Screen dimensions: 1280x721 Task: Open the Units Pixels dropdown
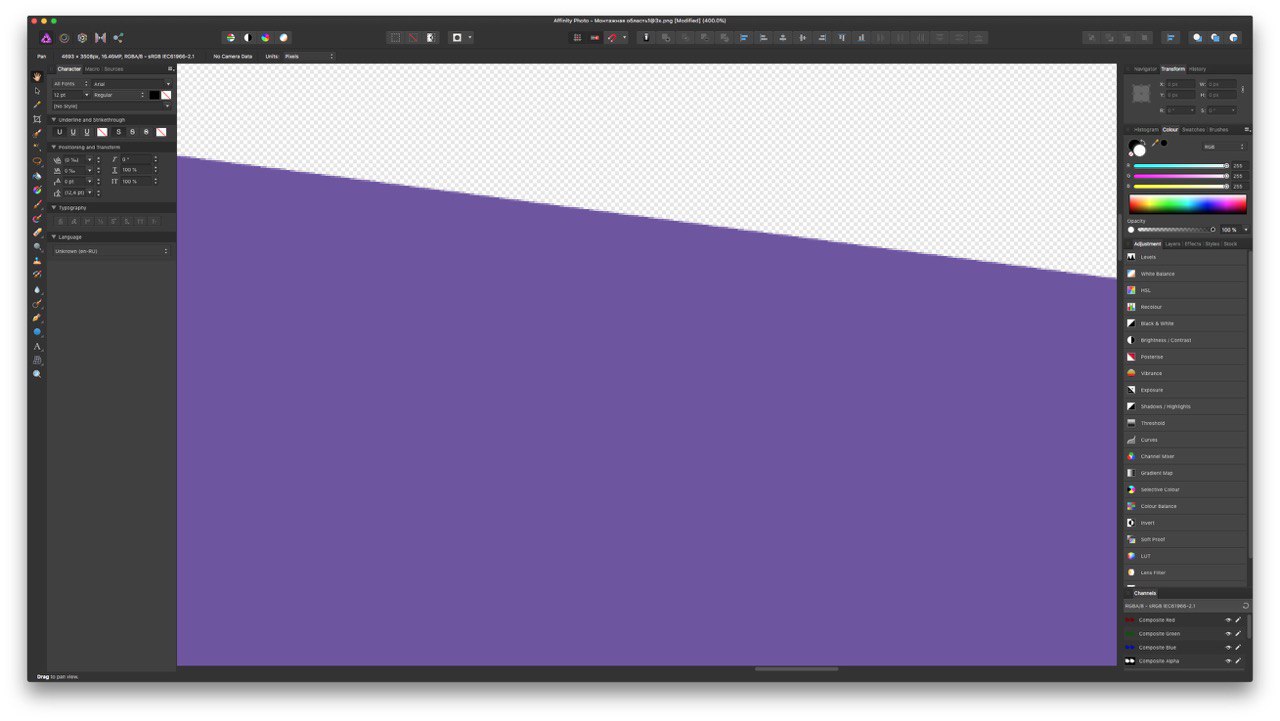pyautogui.click(x=308, y=57)
